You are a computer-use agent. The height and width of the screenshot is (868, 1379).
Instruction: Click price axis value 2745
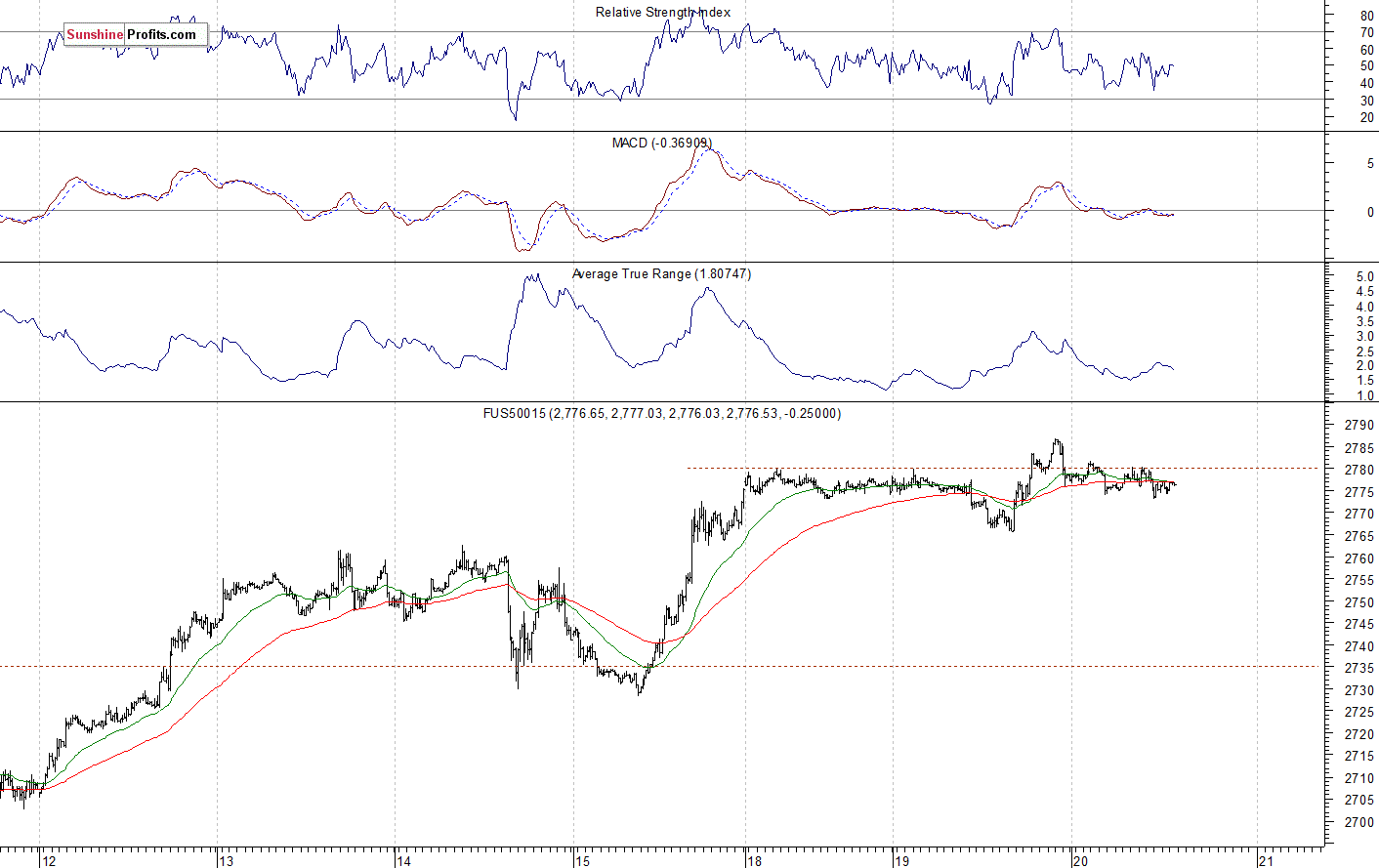1359,625
